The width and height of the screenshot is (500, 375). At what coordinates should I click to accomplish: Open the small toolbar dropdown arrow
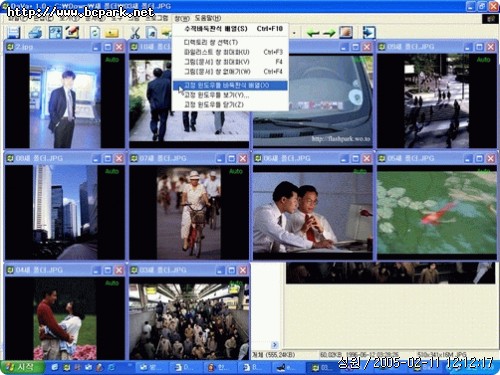pyautogui.click(x=294, y=33)
